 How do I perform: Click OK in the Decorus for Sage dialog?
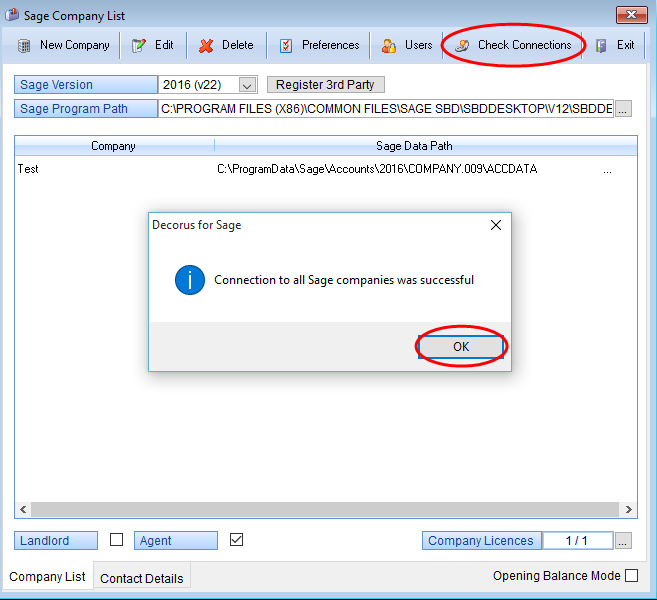461,347
